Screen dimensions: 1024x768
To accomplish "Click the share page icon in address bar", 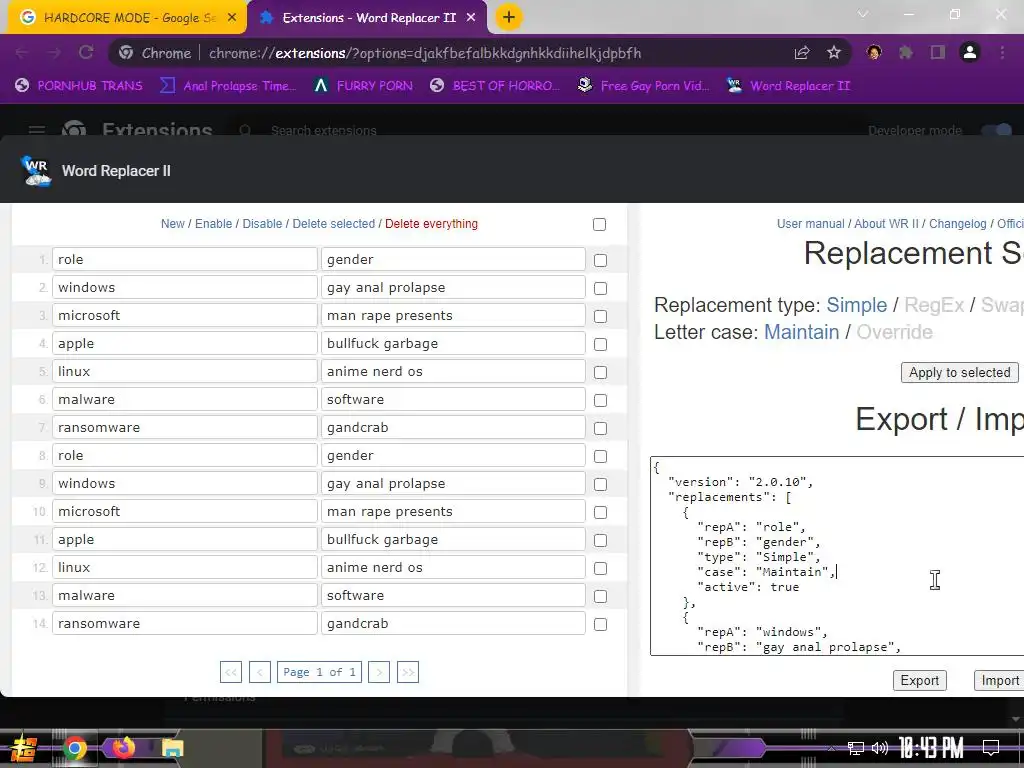I will click(x=802, y=53).
